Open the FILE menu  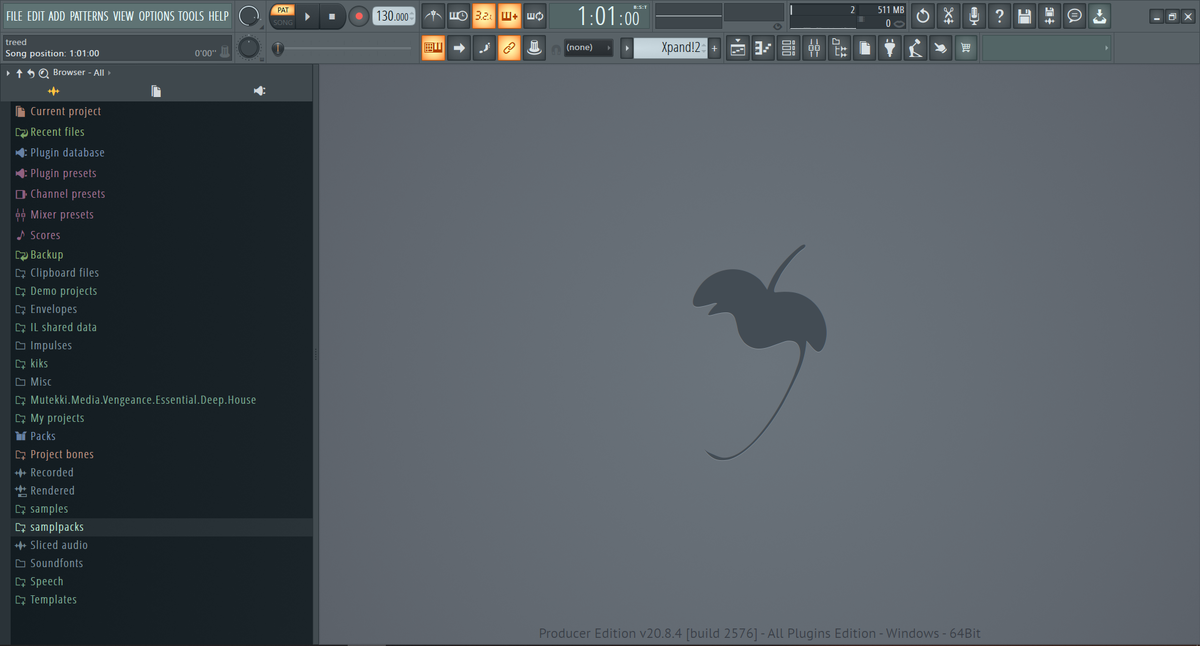coord(14,16)
